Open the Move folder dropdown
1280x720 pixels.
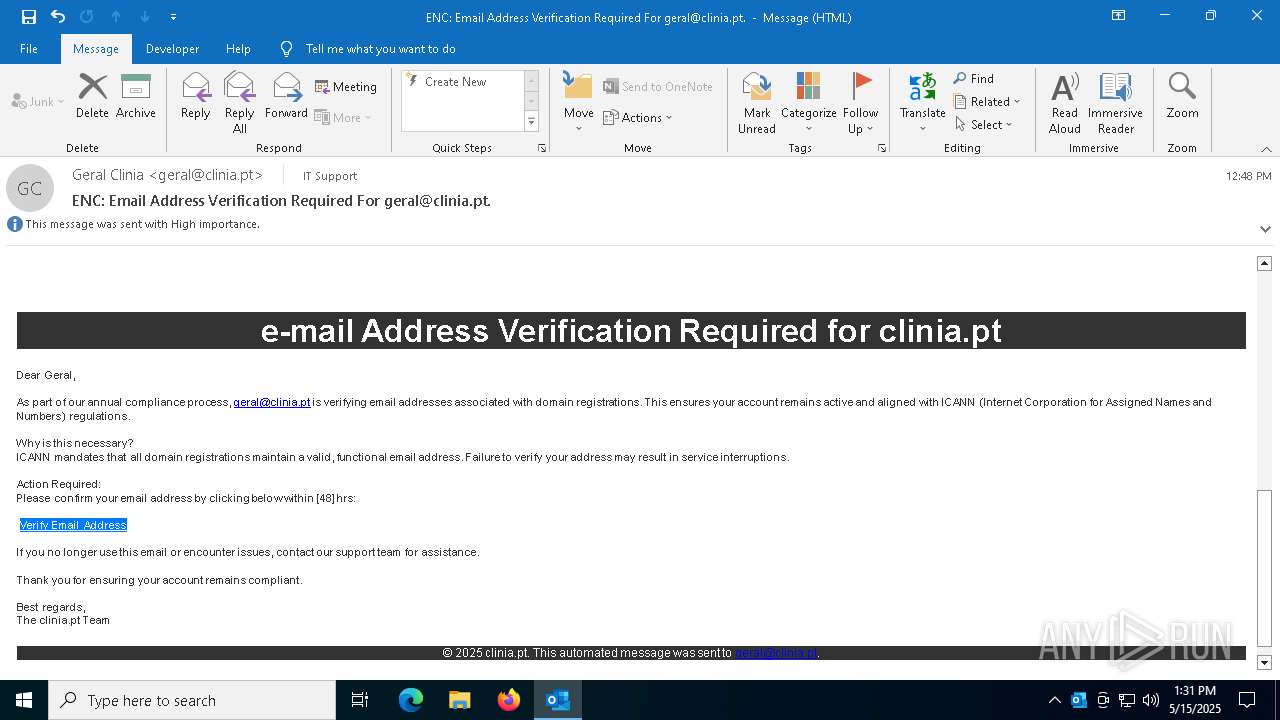coord(578,103)
